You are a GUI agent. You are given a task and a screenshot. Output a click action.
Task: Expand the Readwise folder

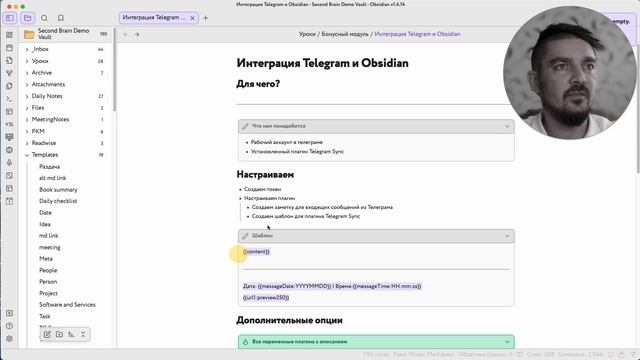27,143
